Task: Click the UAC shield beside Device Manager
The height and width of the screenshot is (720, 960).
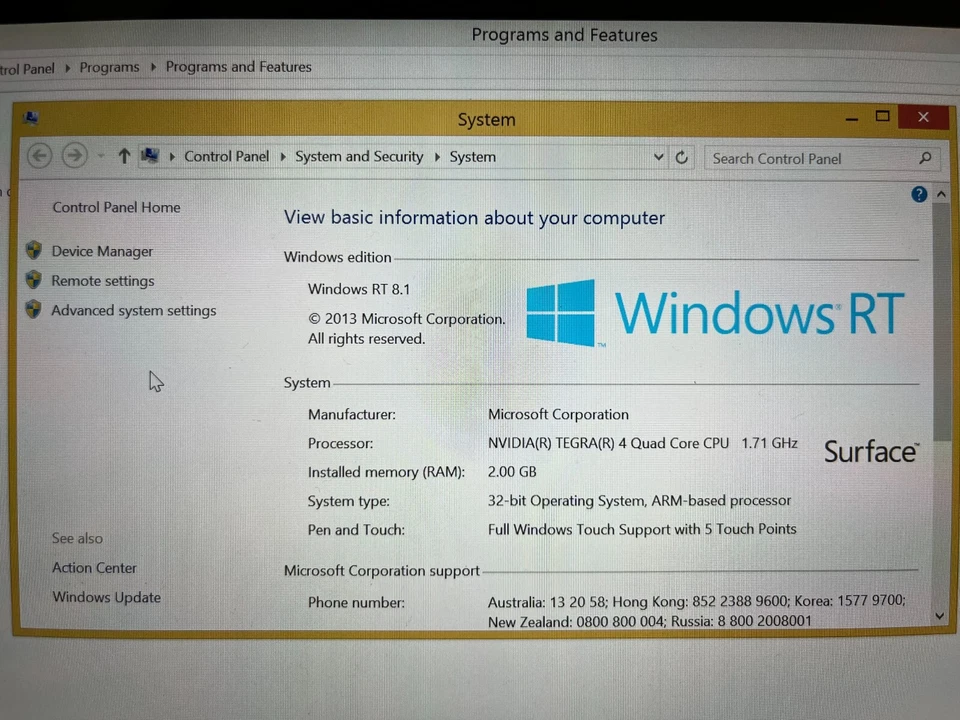Action: pyautogui.click(x=33, y=250)
